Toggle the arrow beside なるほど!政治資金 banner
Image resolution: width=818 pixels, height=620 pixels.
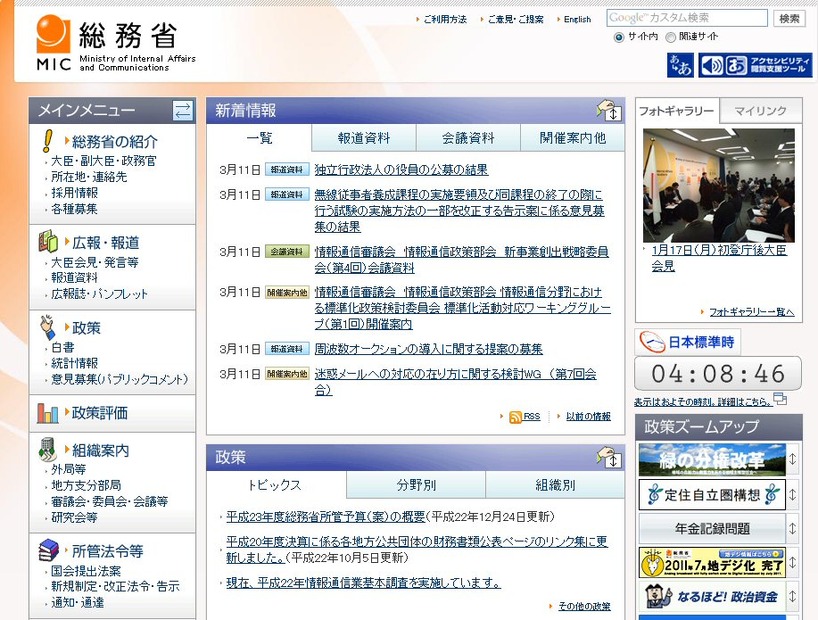[x=792, y=596]
